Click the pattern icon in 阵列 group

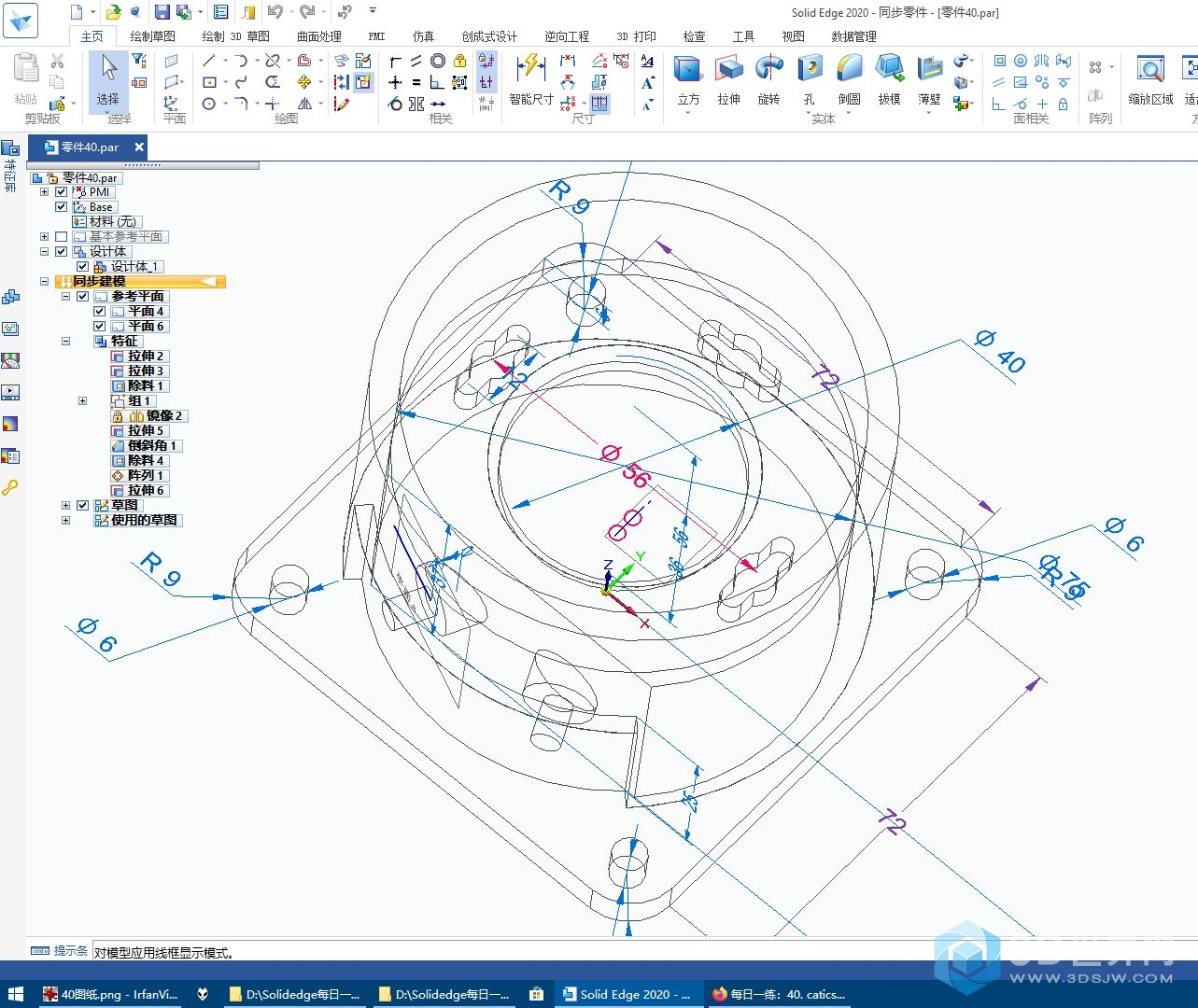click(1095, 67)
